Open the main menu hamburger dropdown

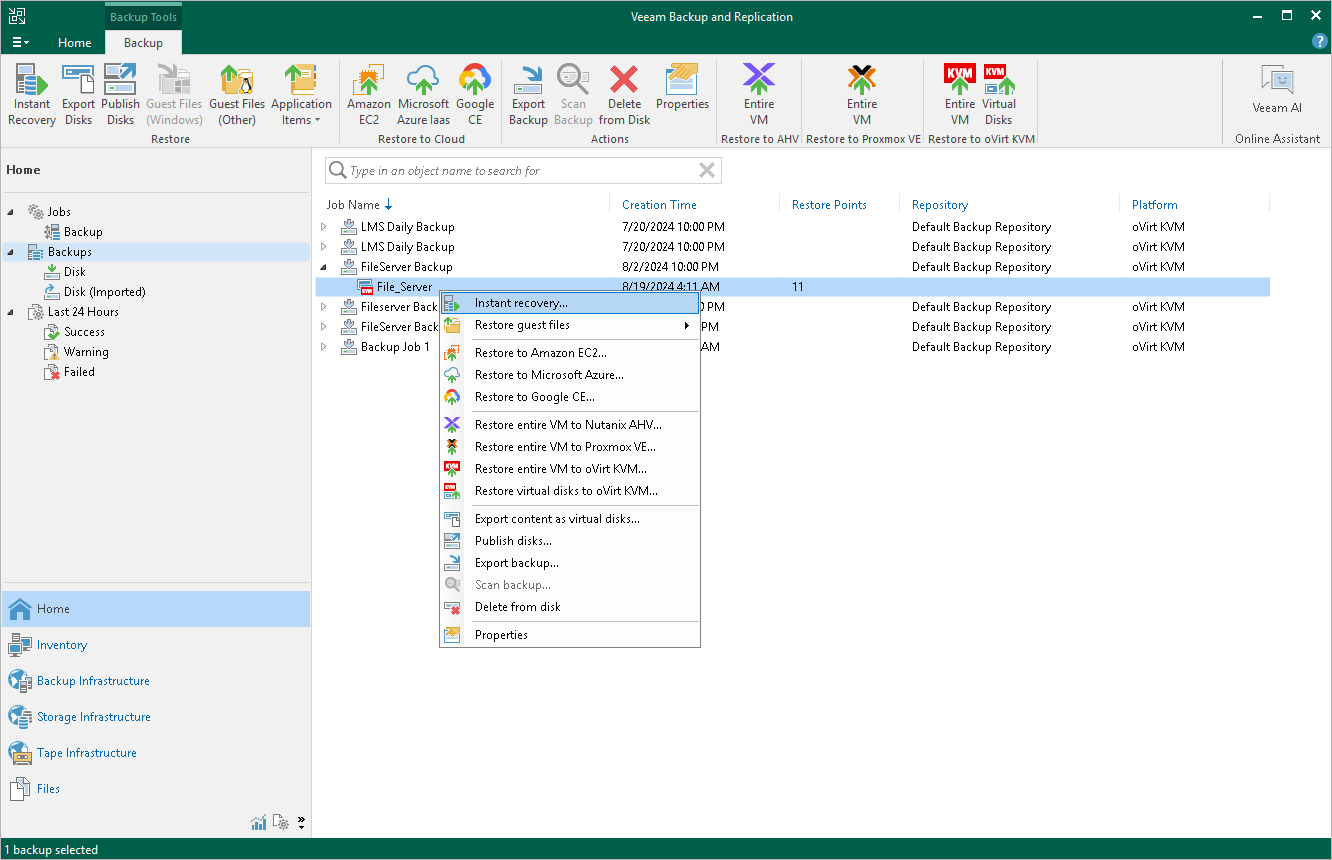coord(20,43)
